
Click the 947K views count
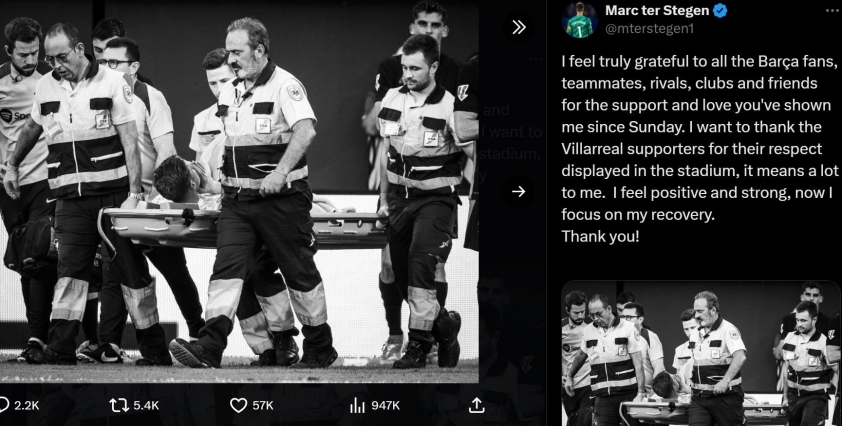pyautogui.click(x=385, y=406)
